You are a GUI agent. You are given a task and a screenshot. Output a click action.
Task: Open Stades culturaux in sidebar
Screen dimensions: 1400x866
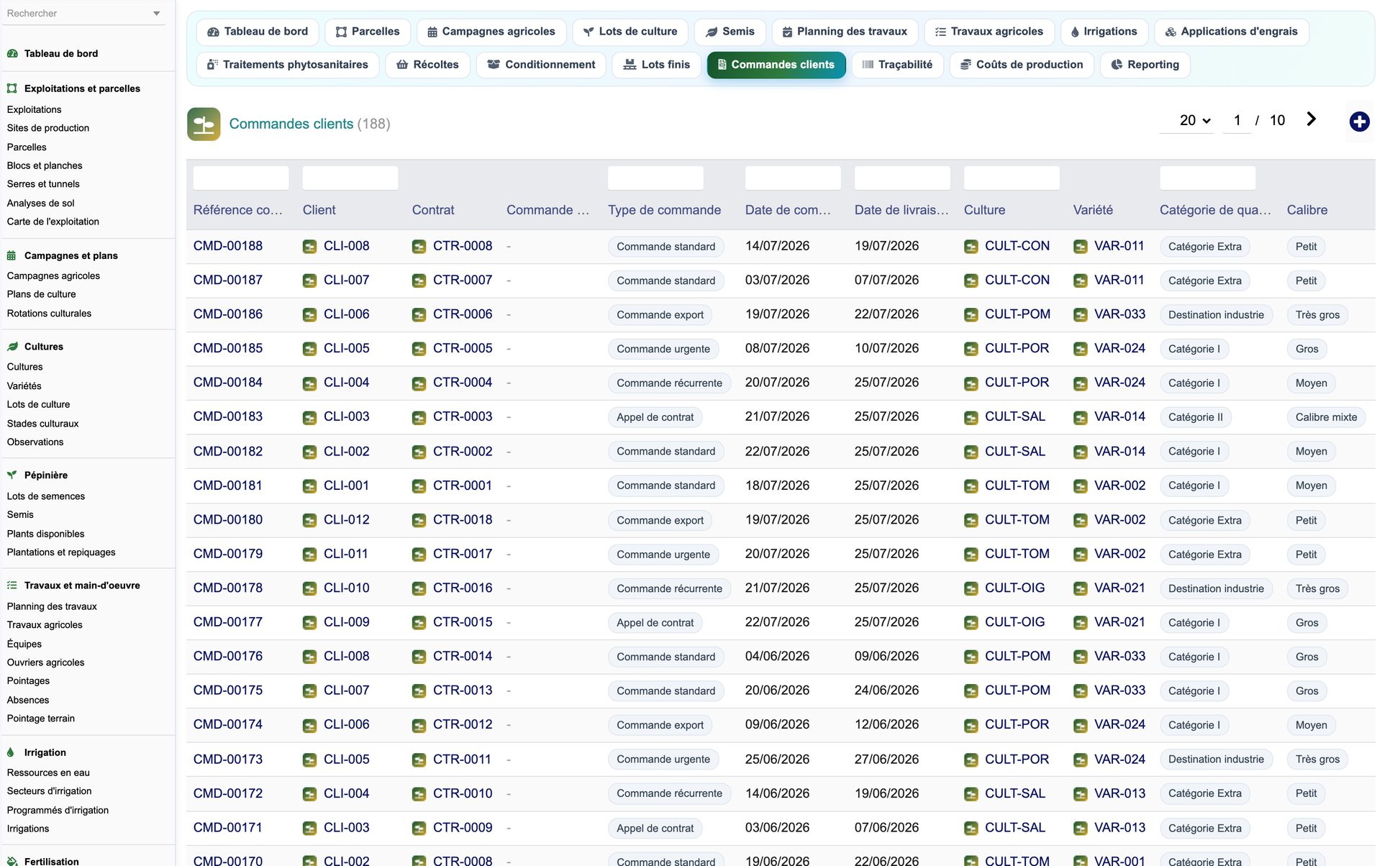click(x=42, y=424)
